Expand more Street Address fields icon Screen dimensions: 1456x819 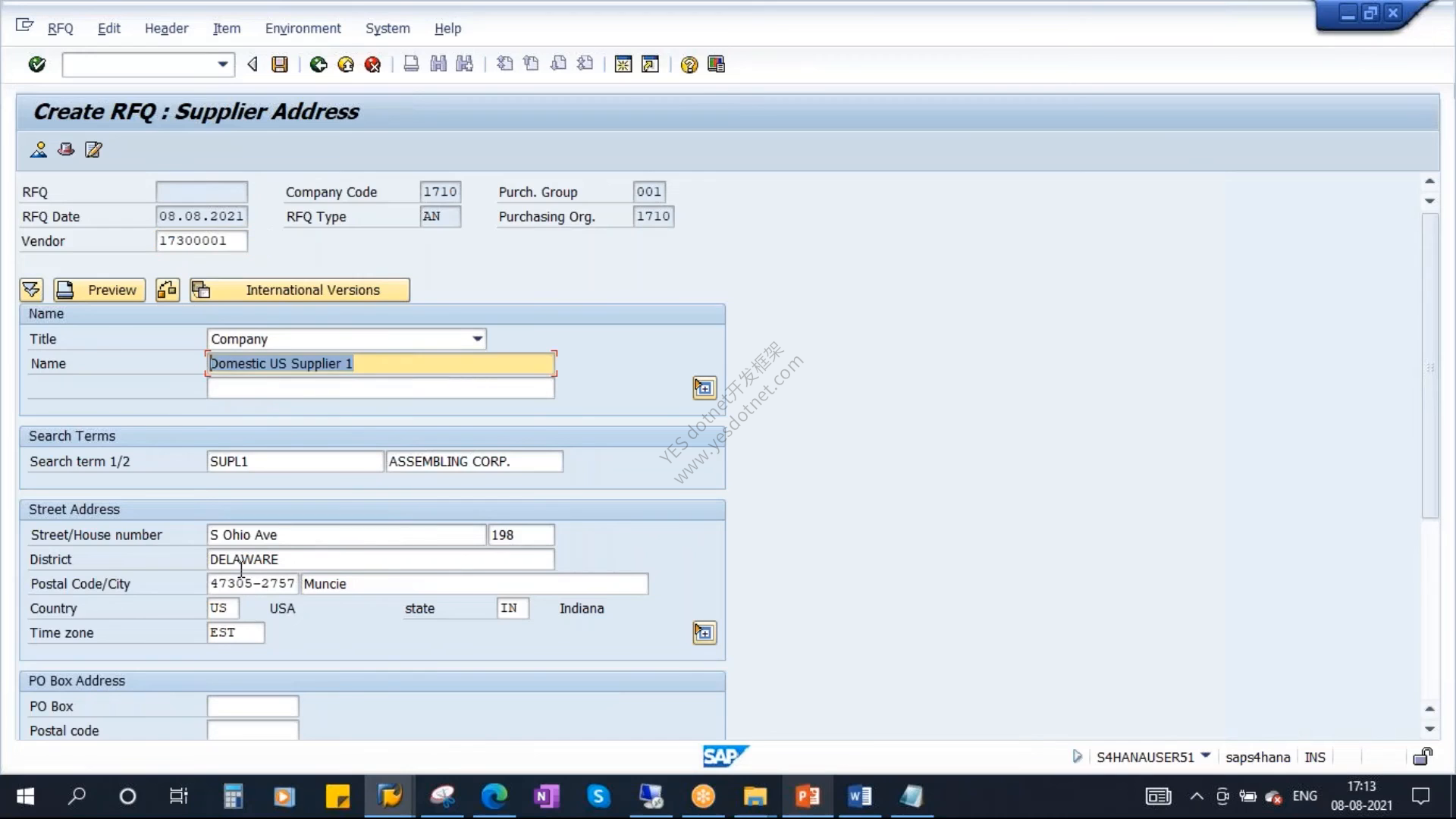(x=704, y=632)
